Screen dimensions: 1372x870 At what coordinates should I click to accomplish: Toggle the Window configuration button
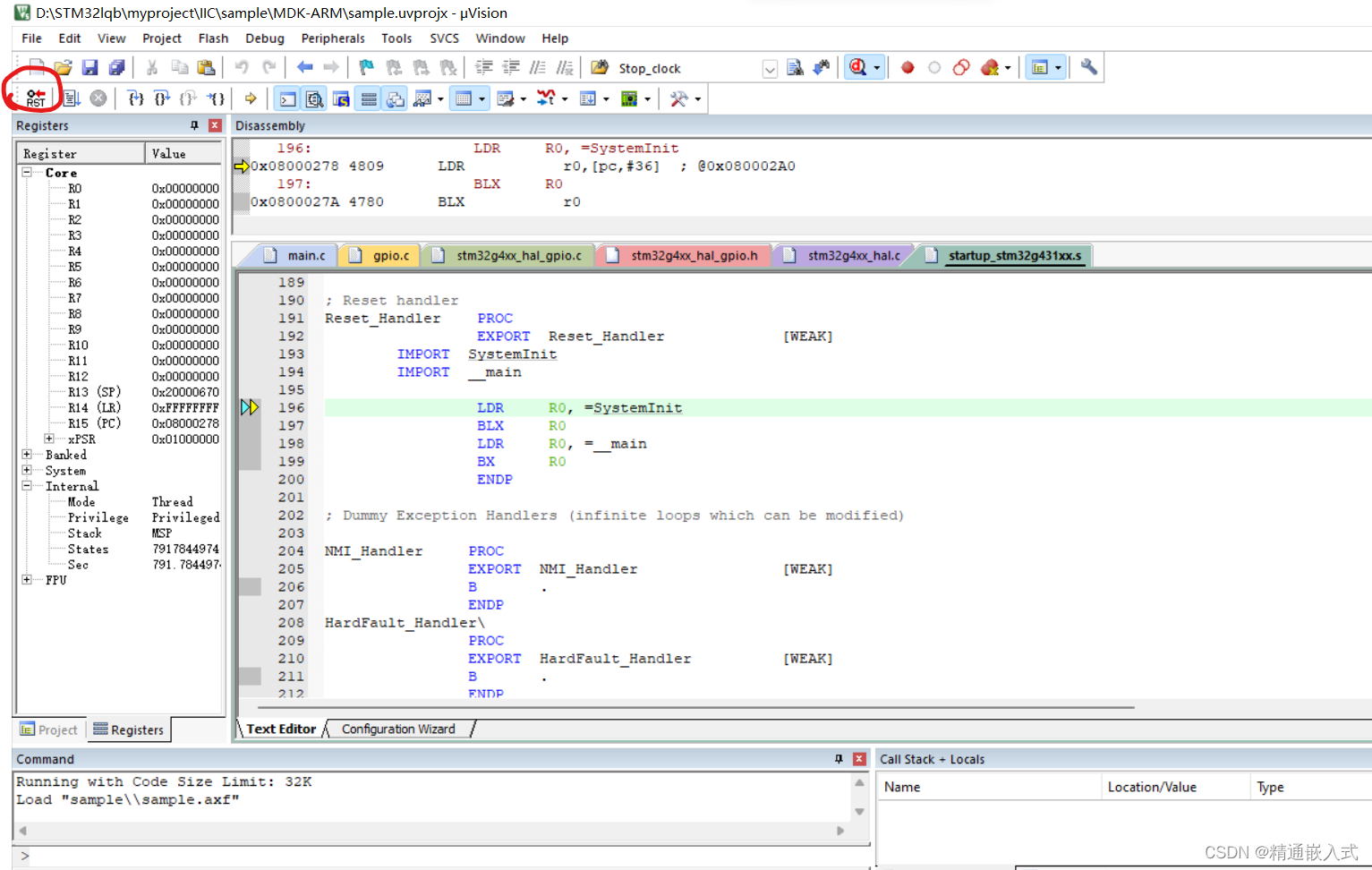(x=1040, y=67)
